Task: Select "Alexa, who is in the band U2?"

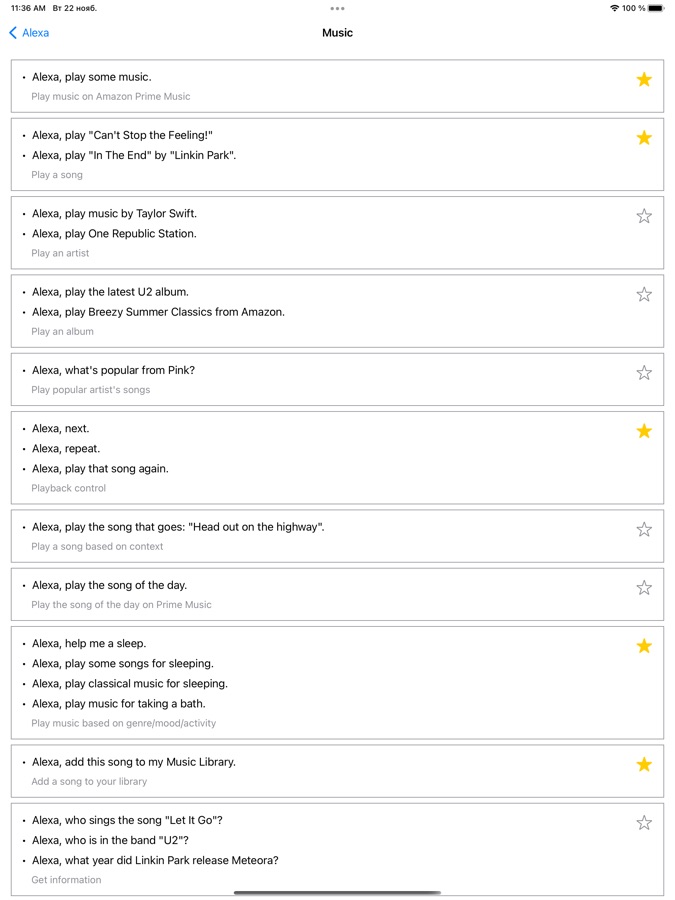Action: point(110,841)
